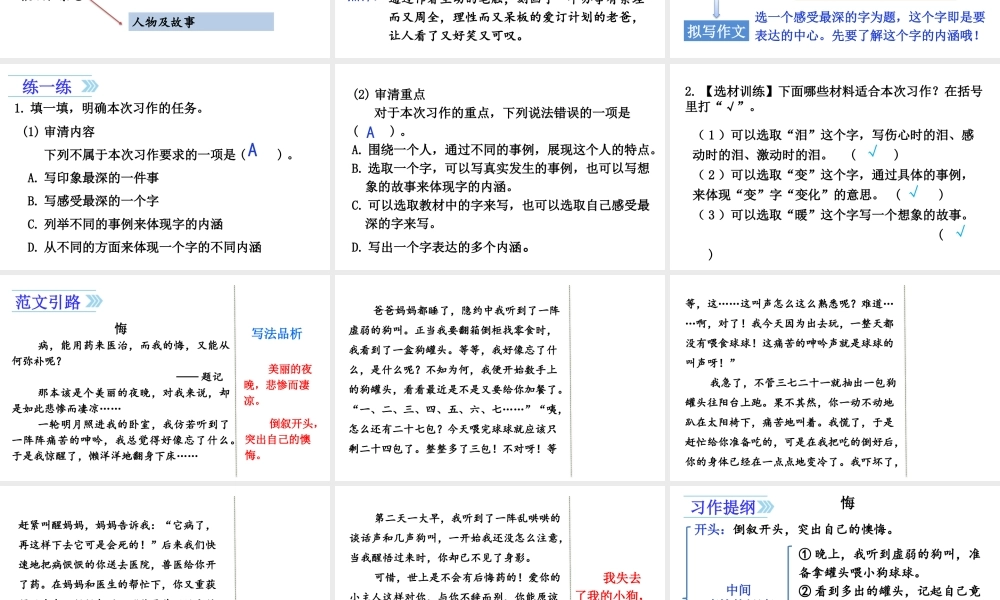Click outline item ① 晚上，我听到虚弱的狗叫
Viewport: 1000px width, 600px height.
click(x=889, y=563)
